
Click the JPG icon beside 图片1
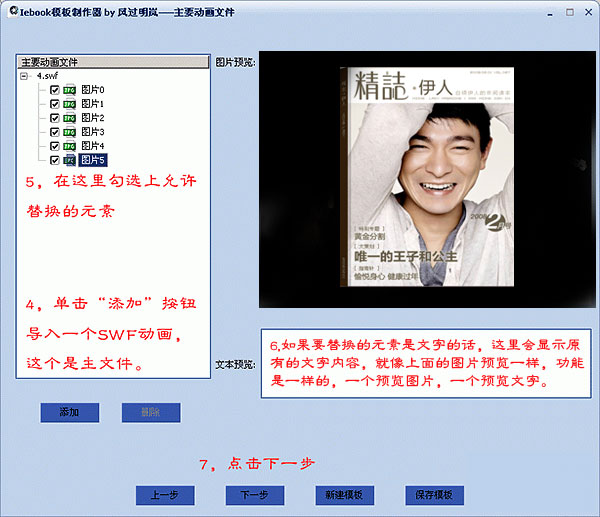[x=69, y=104]
